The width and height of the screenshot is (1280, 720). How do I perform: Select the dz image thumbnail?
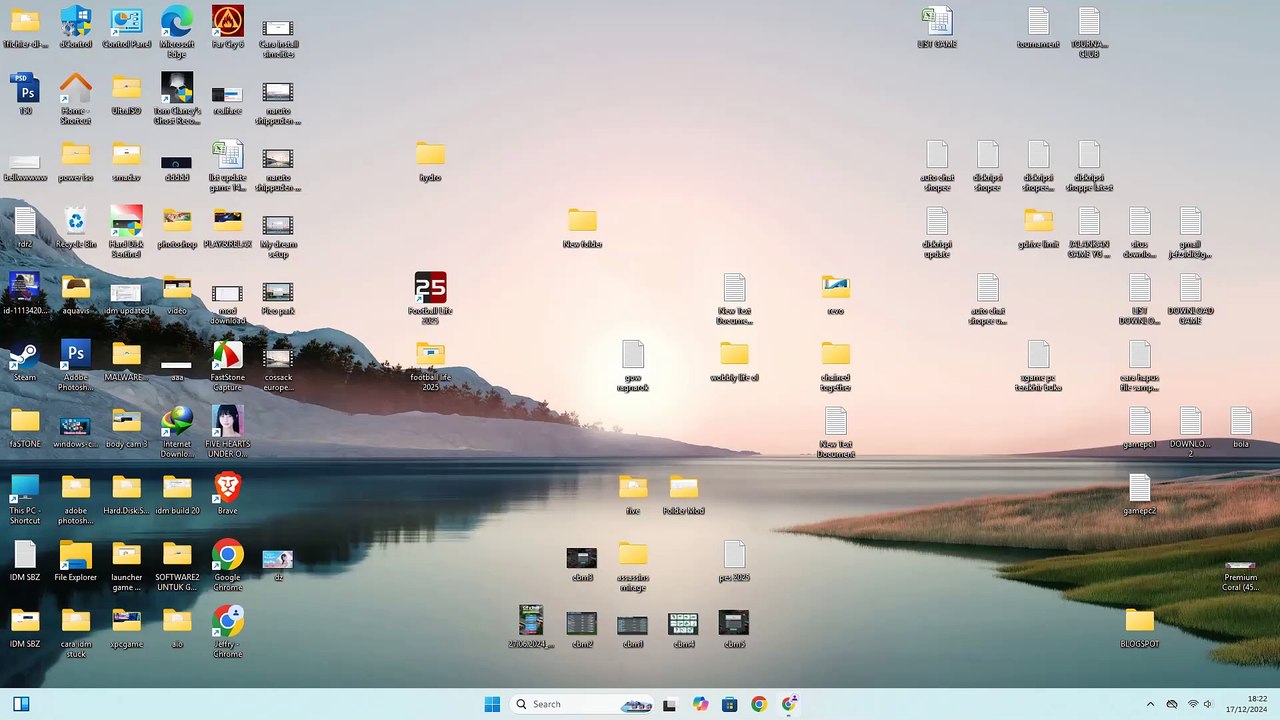(278, 564)
